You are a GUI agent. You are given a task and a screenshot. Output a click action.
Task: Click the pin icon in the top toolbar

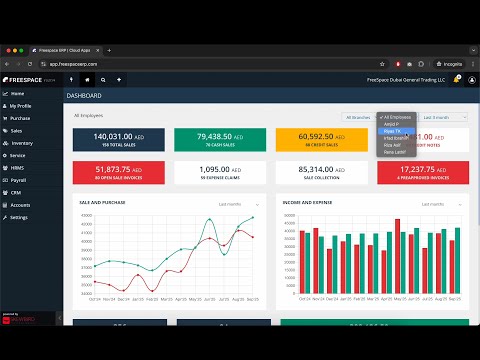(71, 80)
